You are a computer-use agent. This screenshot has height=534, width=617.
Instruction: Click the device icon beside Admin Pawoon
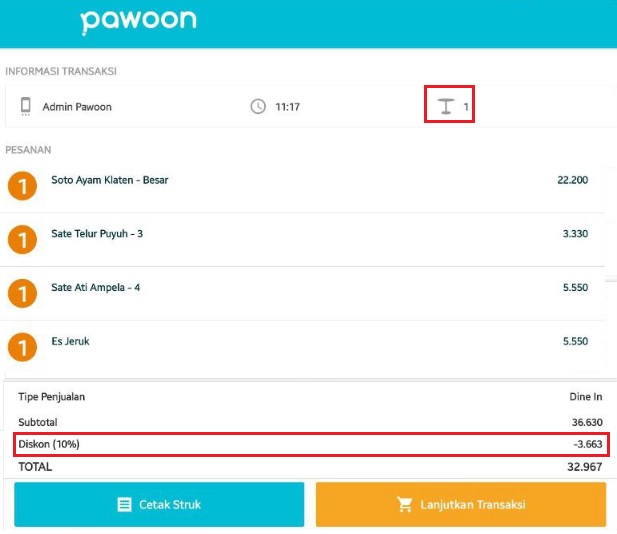click(26, 106)
